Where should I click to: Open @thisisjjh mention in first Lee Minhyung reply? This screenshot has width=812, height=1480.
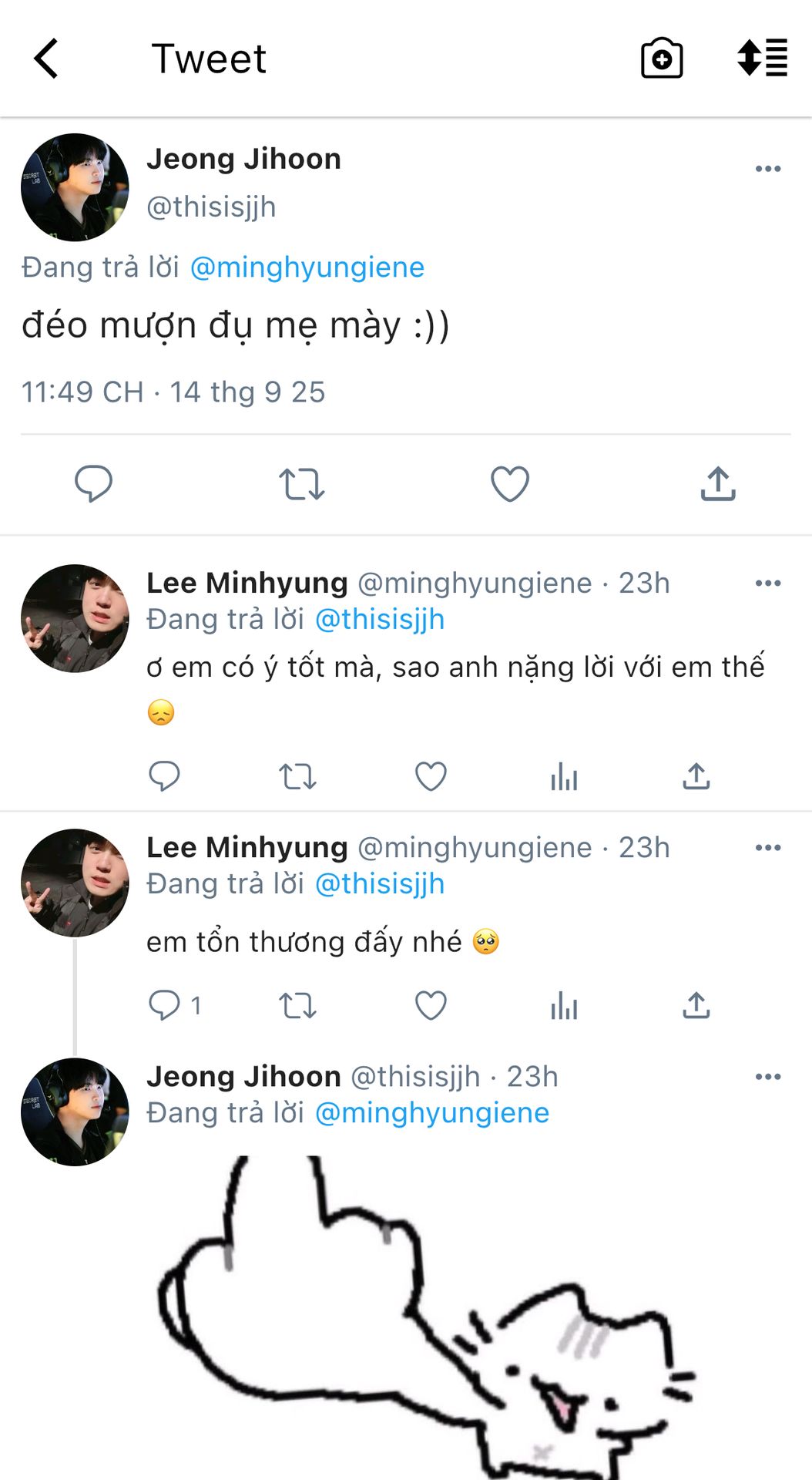pyautogui.click(x=380, y=620)
